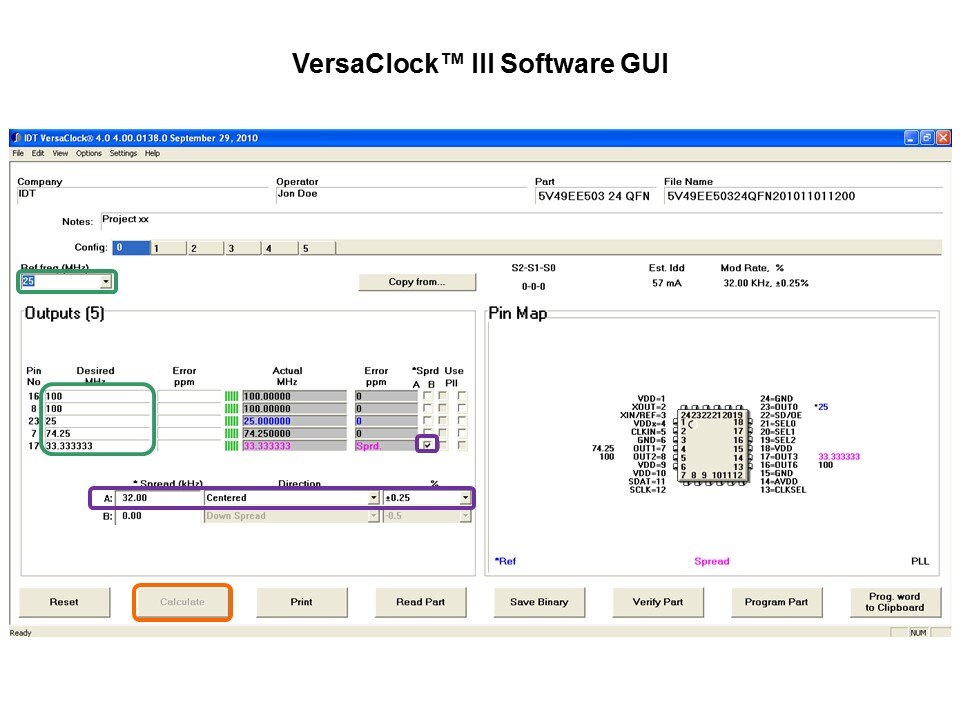
Task: Switch to Config tab 3
Action: (x=230, y=248)
